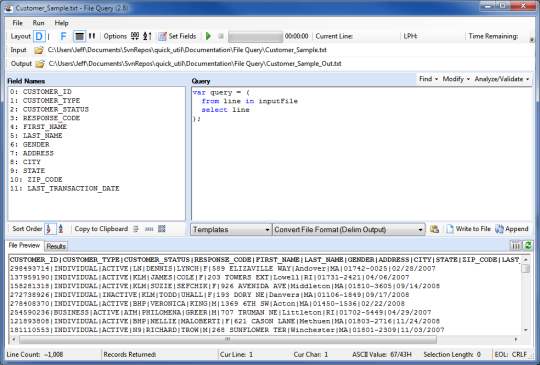The width and height of the screenshot is (540, 365).
Task: Select field 9: STATE
Action: point(28,171)
